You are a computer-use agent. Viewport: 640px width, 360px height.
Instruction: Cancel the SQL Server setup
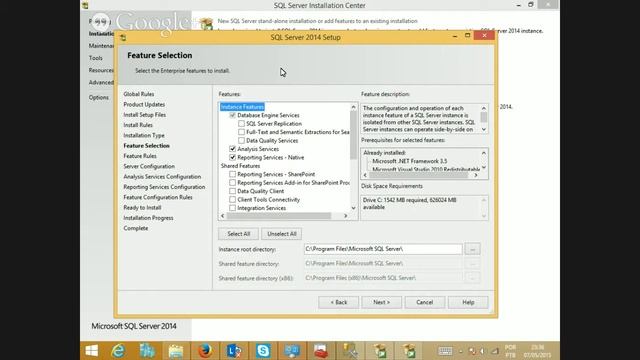tap(424, 302)
